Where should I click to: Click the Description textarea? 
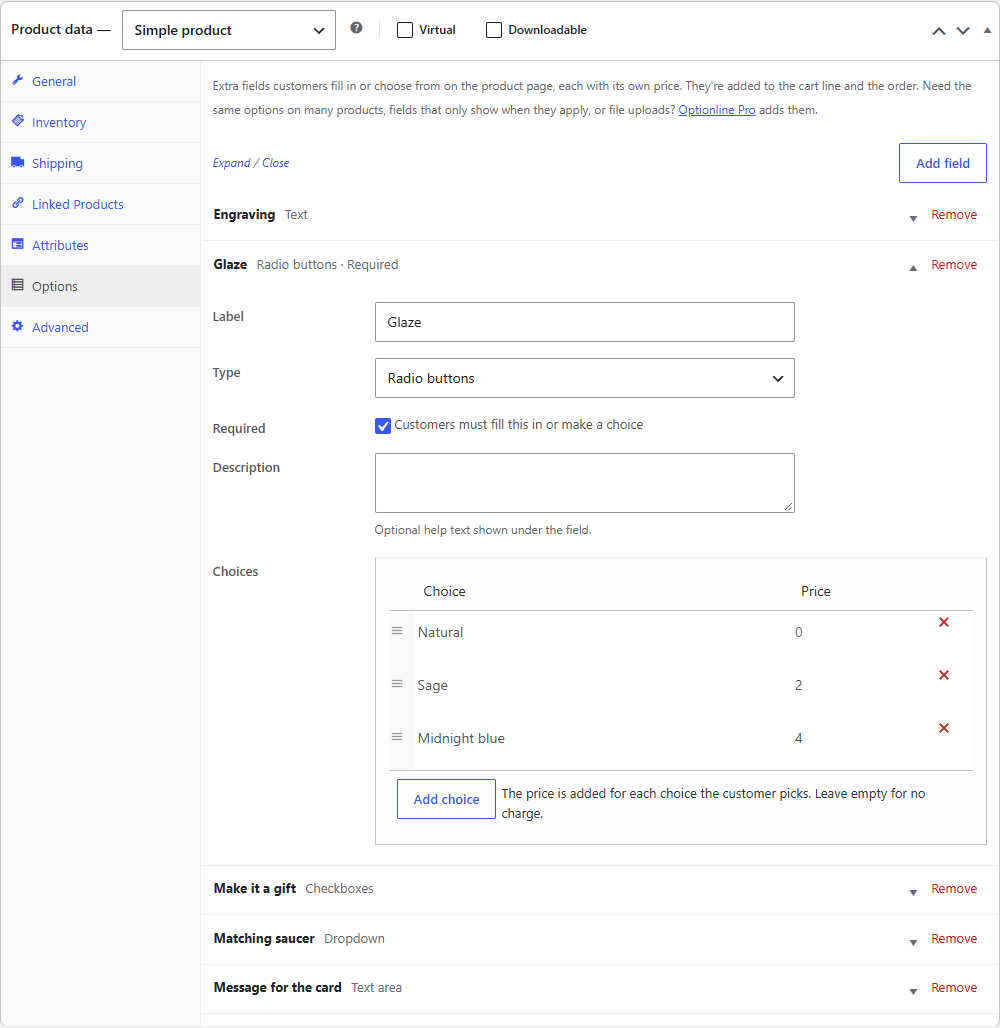click(585, 483)
